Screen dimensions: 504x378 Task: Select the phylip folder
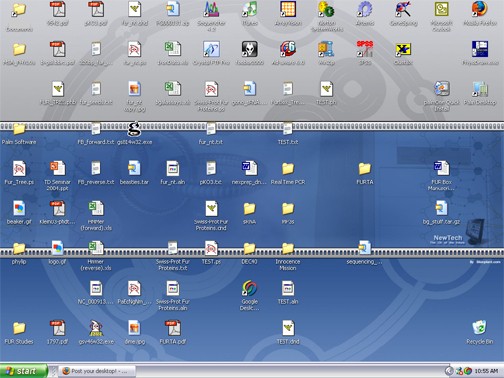tap(19, 249)
